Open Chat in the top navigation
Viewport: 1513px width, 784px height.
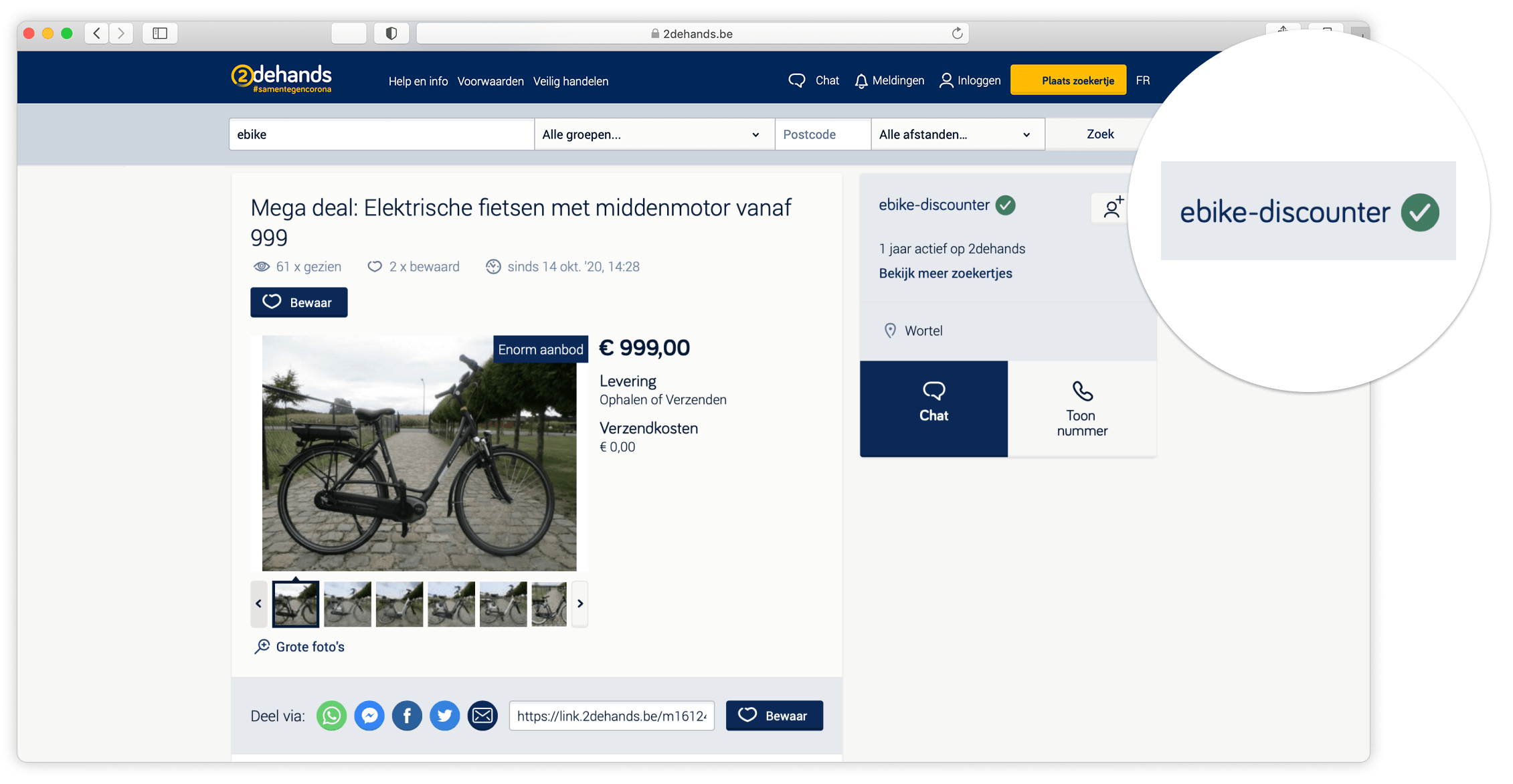(x=814, y=80)
